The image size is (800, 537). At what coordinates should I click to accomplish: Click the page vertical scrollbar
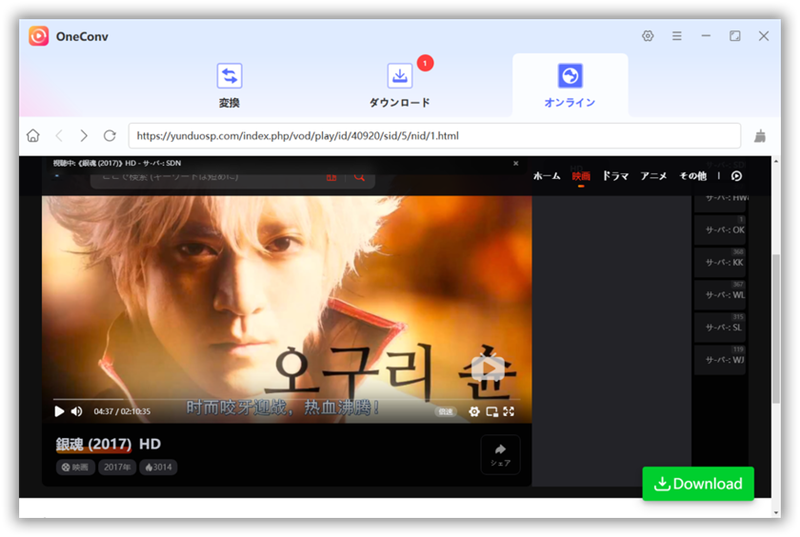click(776, 329)
